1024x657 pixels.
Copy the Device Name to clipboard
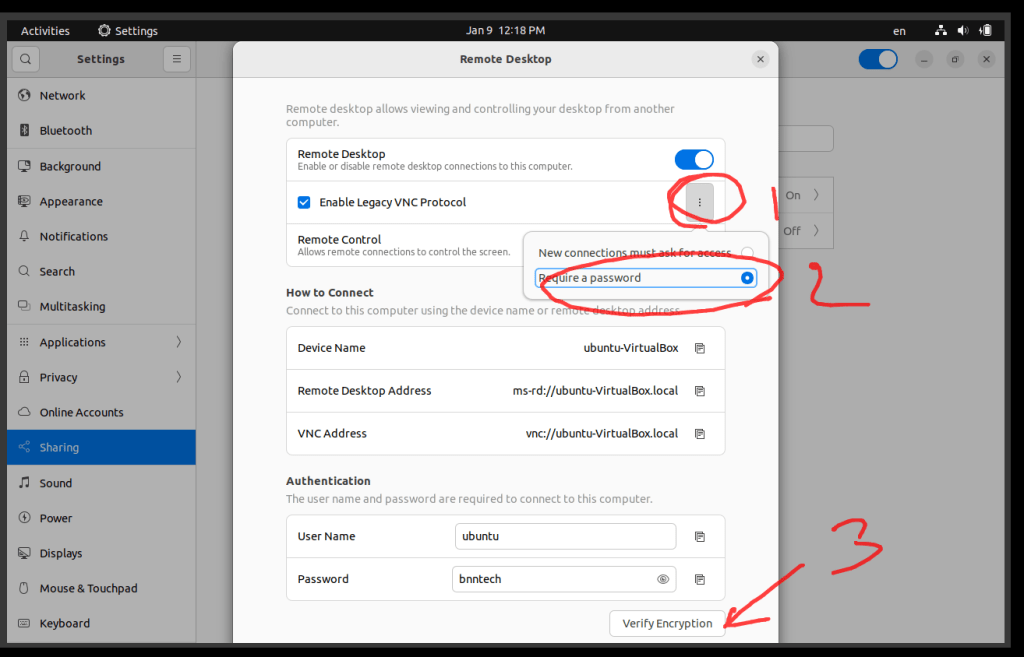(700, 348)
